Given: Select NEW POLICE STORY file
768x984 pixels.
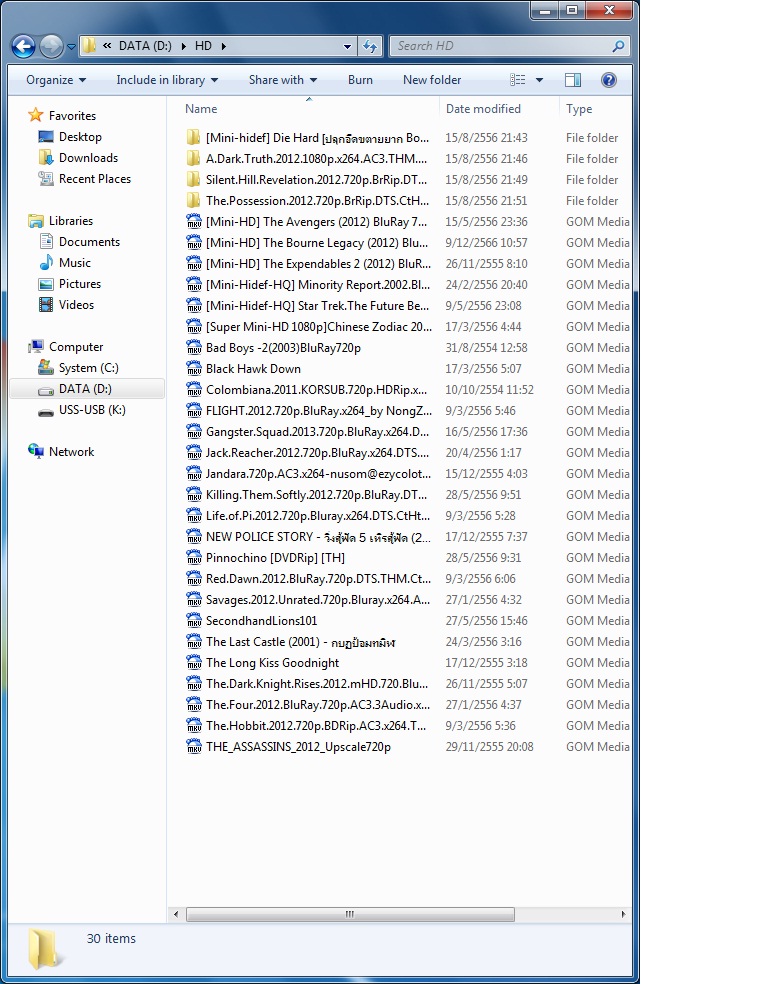Looking at the screenshot, I should (318, 537).
